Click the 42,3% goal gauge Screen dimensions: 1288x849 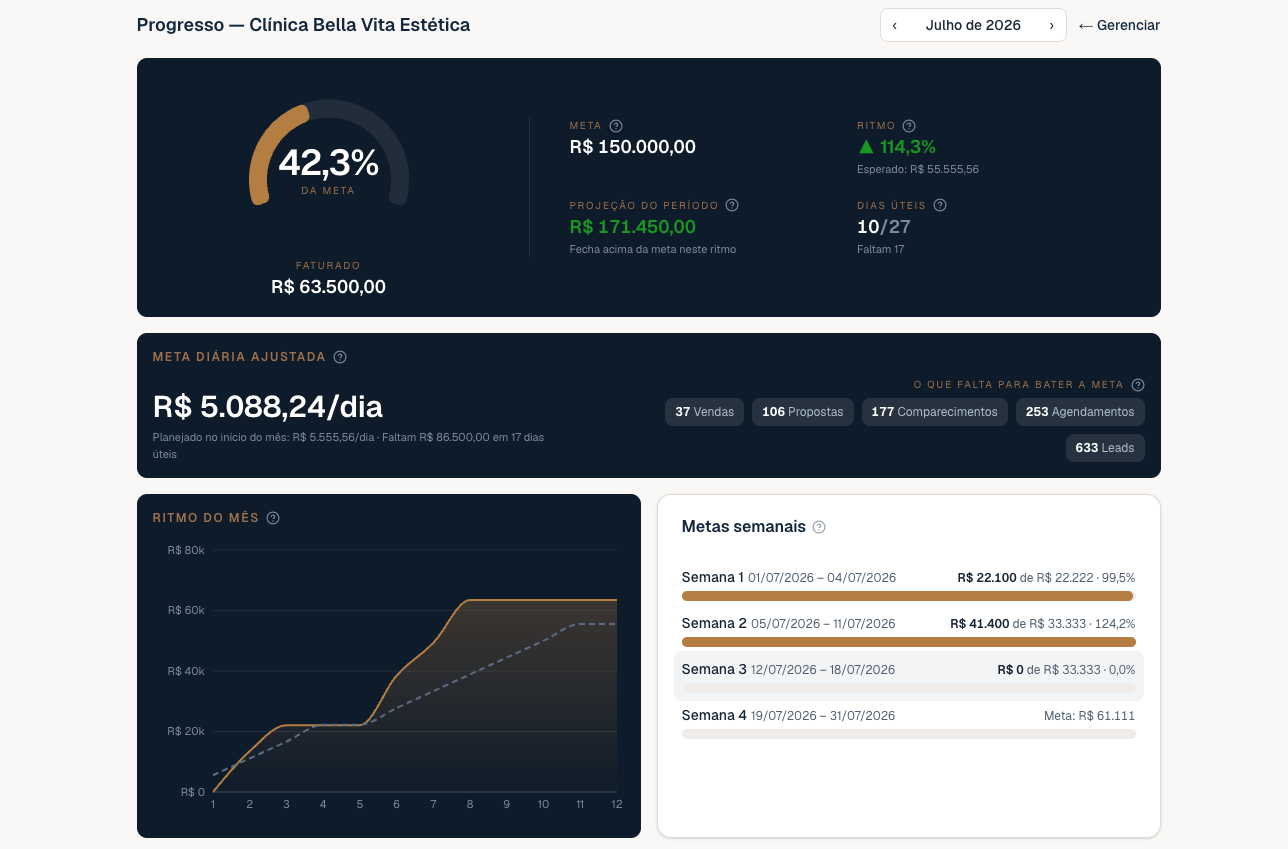click(329, 152)
